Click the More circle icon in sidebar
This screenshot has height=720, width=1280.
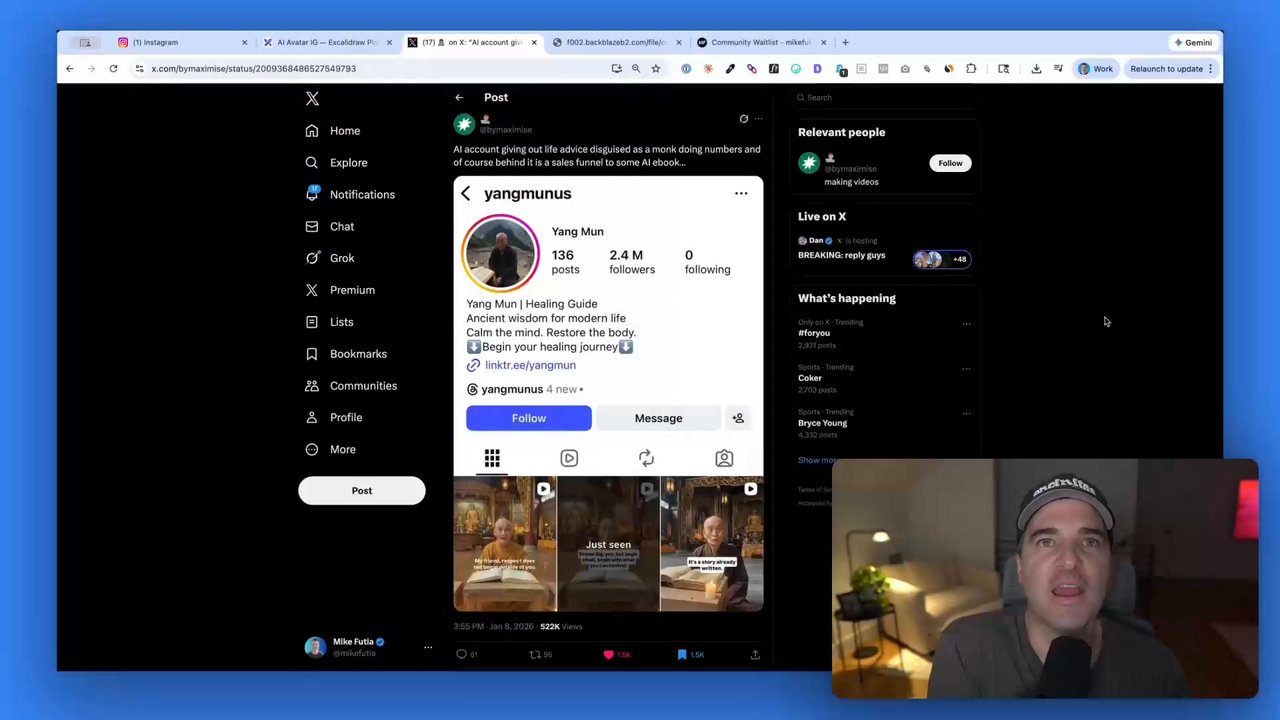click(x=312, y=450)
